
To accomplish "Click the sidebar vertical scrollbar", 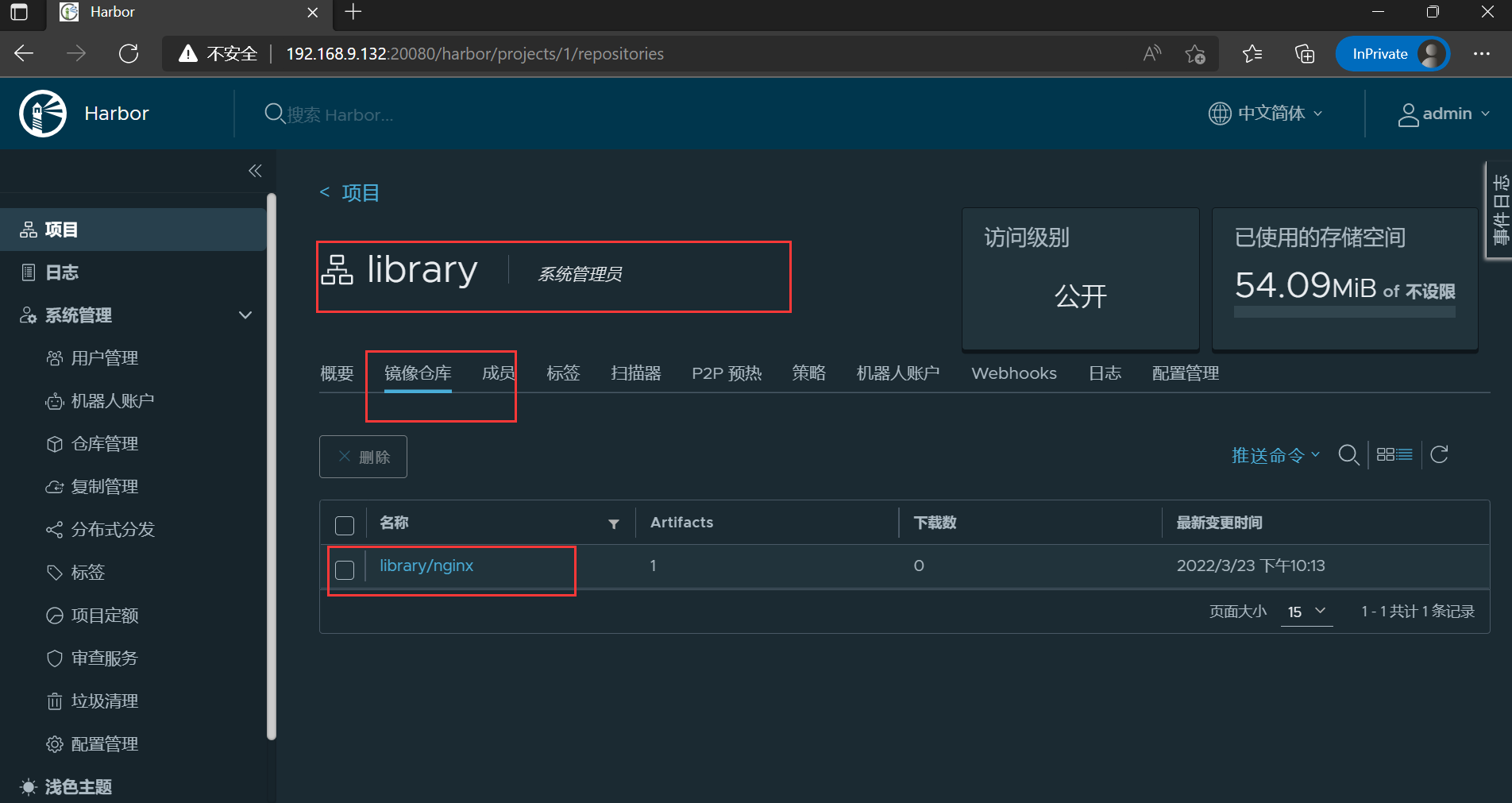I will click(272, 467).
